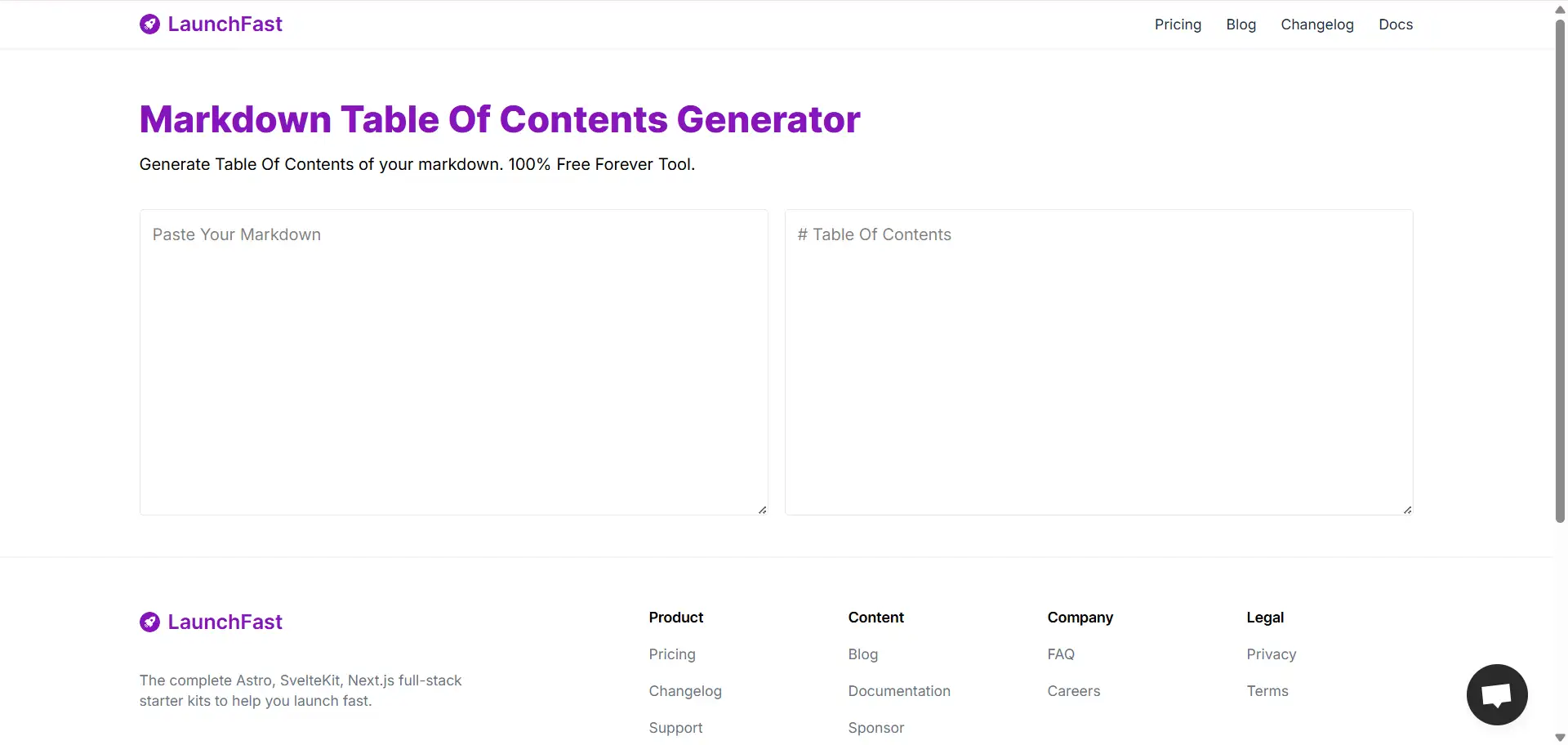Click the Table Of Contents output box
This screenshot has width=1568, height=745.
click(1098, 362)
